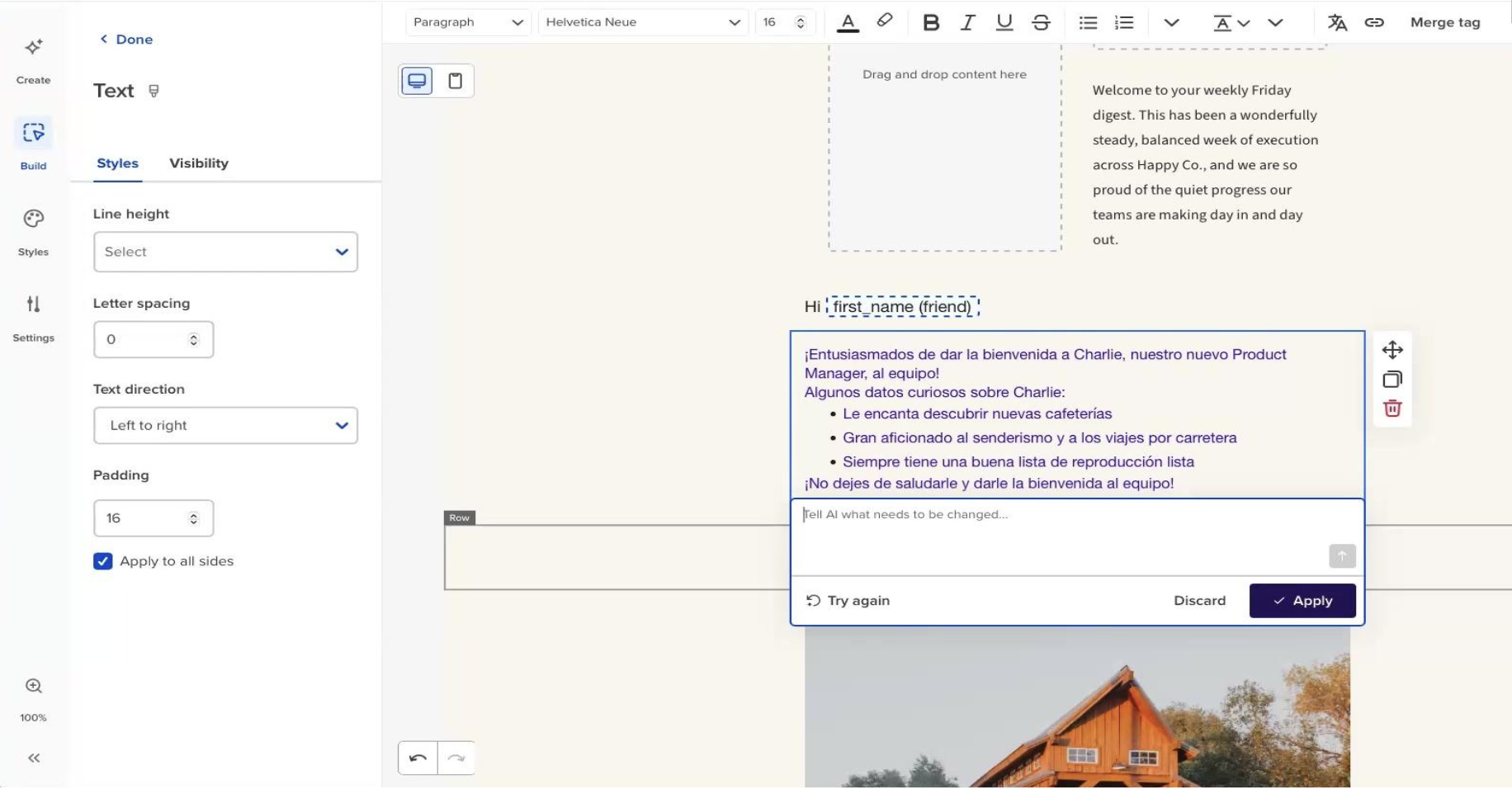The height and width of the screenshot is (789, 1512).
Task: Click the Welcome weekly Friday digest paragraph
Action: (1205, 165)
